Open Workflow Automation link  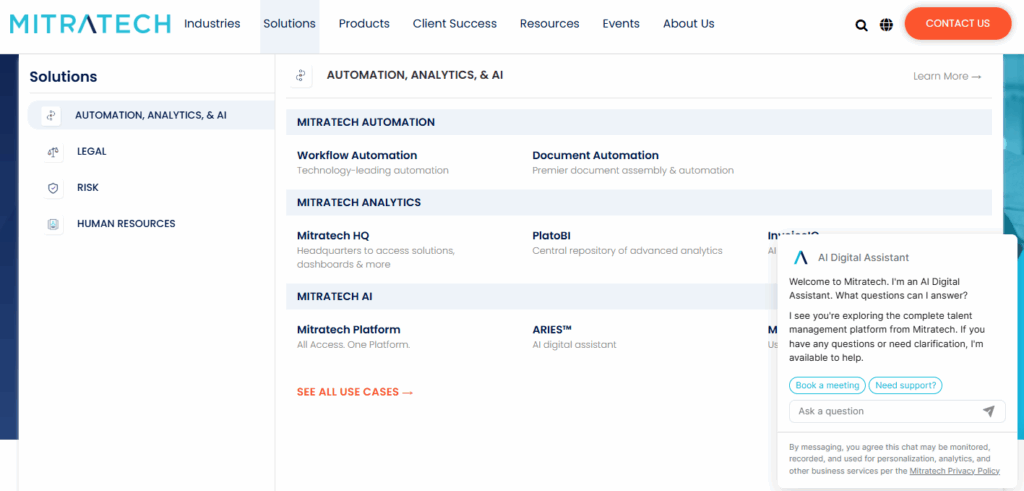pos(357,155)
